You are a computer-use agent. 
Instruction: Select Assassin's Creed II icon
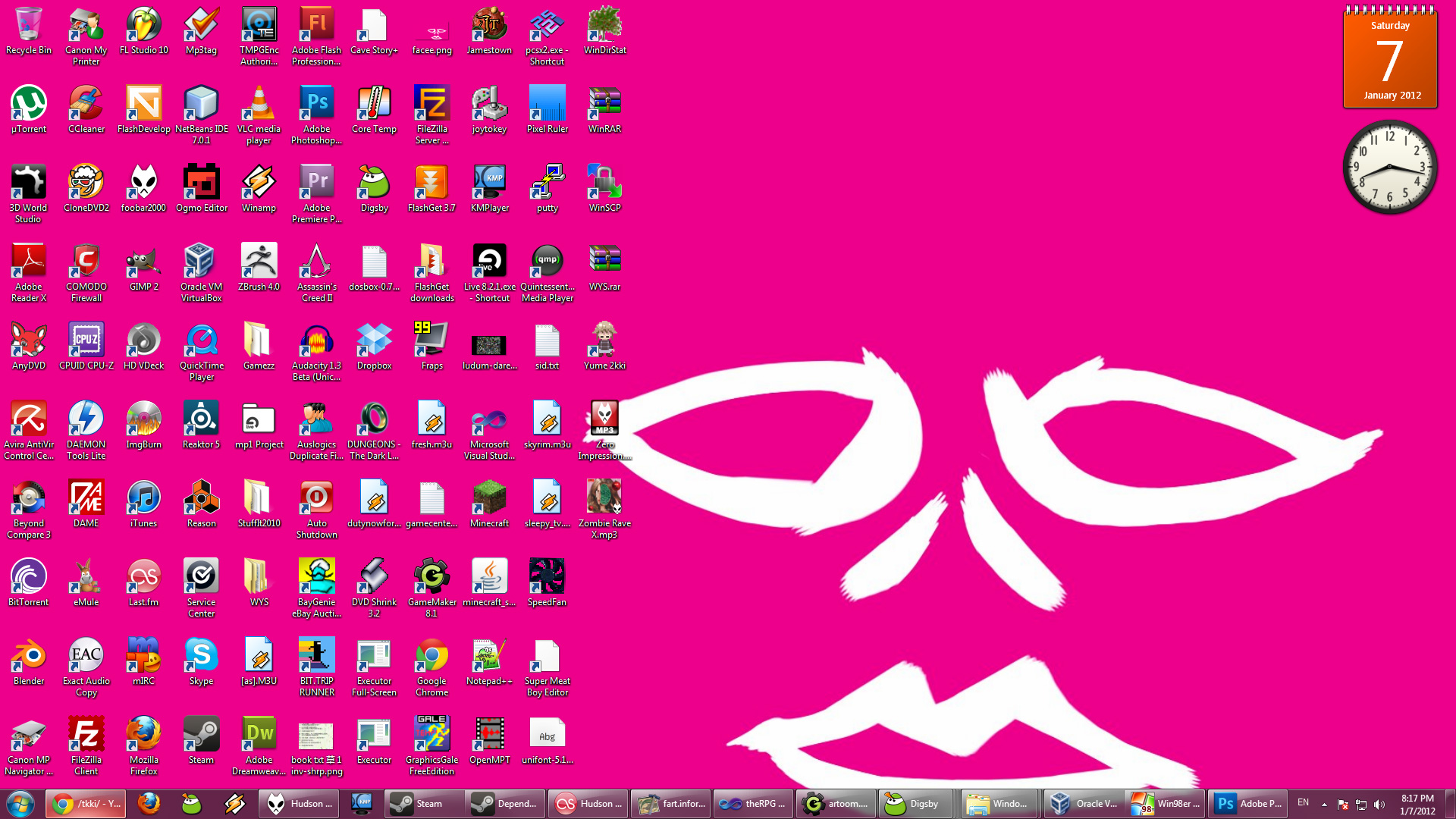[317, 273]
